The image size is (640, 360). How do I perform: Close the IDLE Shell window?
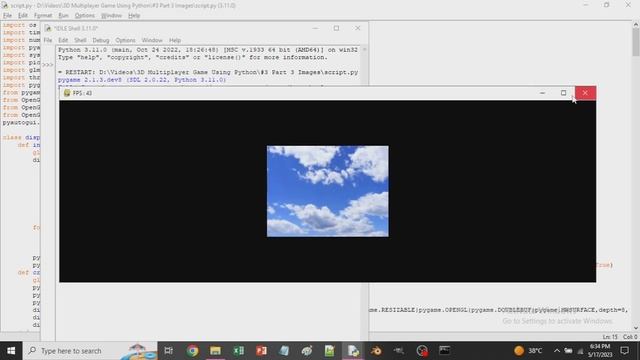(x=358, y=28)
